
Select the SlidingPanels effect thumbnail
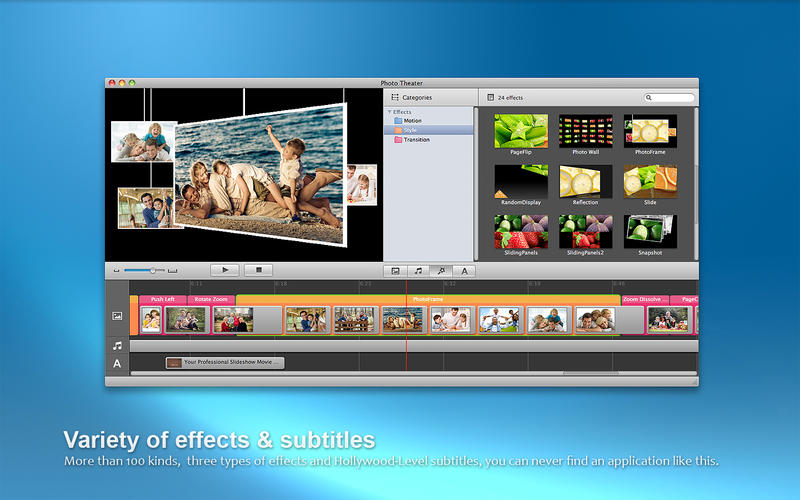[521, 232]
